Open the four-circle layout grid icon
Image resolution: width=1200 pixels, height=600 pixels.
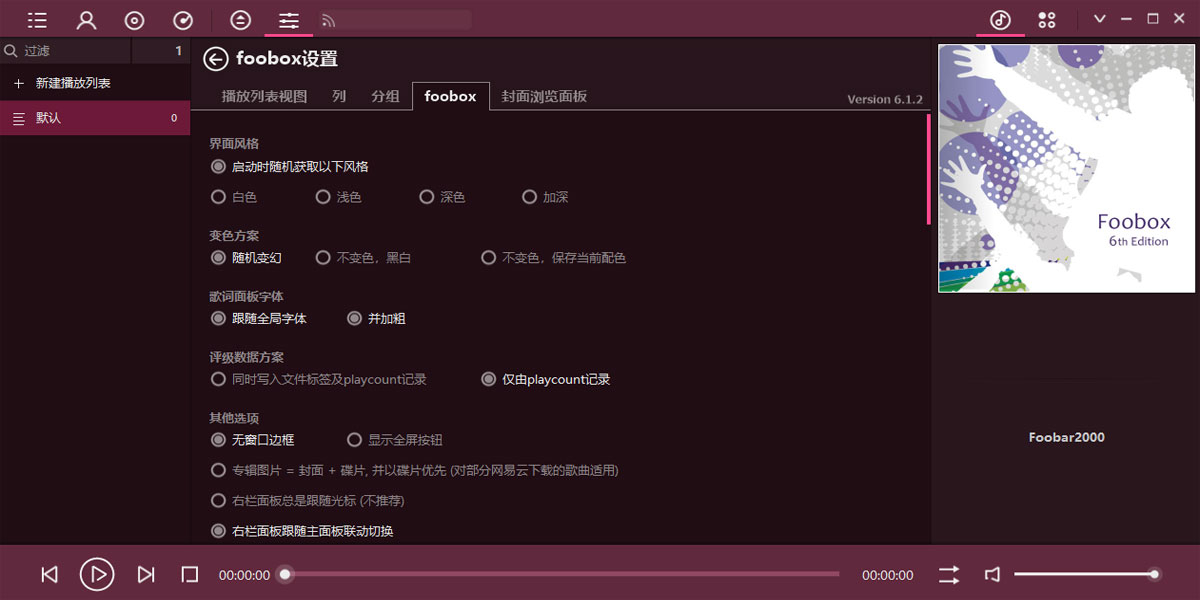point(1047,19)
